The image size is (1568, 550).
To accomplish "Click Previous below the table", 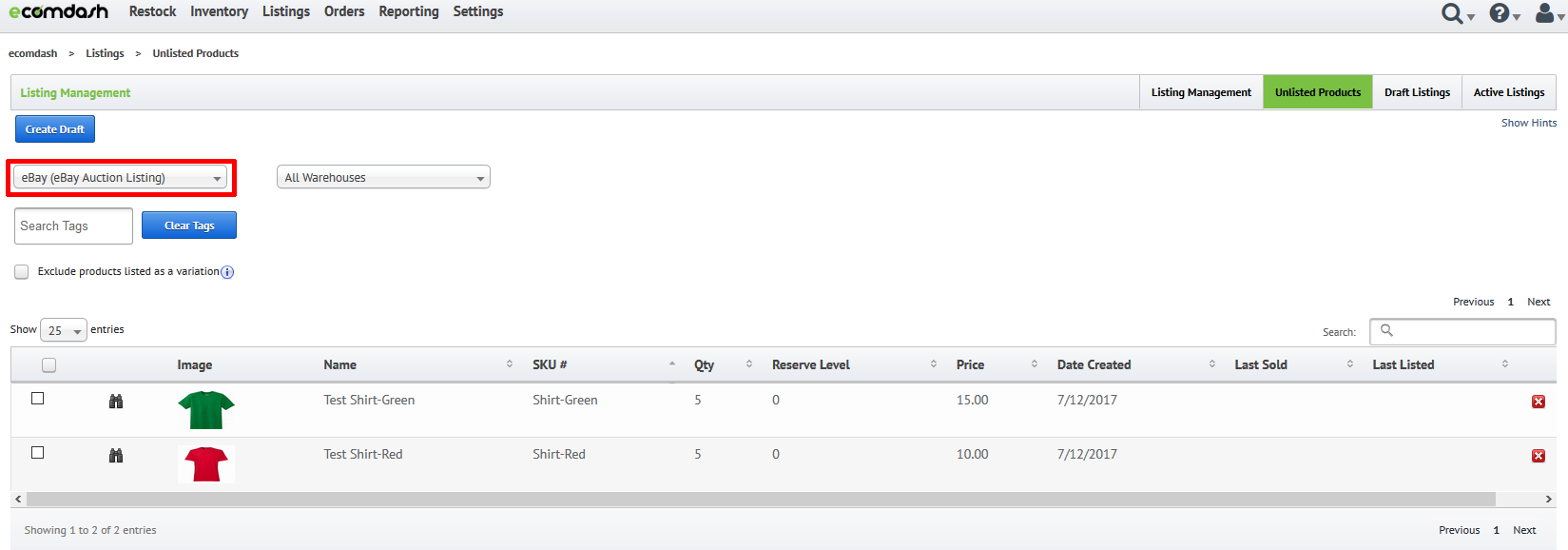I will coord(1460,530).
